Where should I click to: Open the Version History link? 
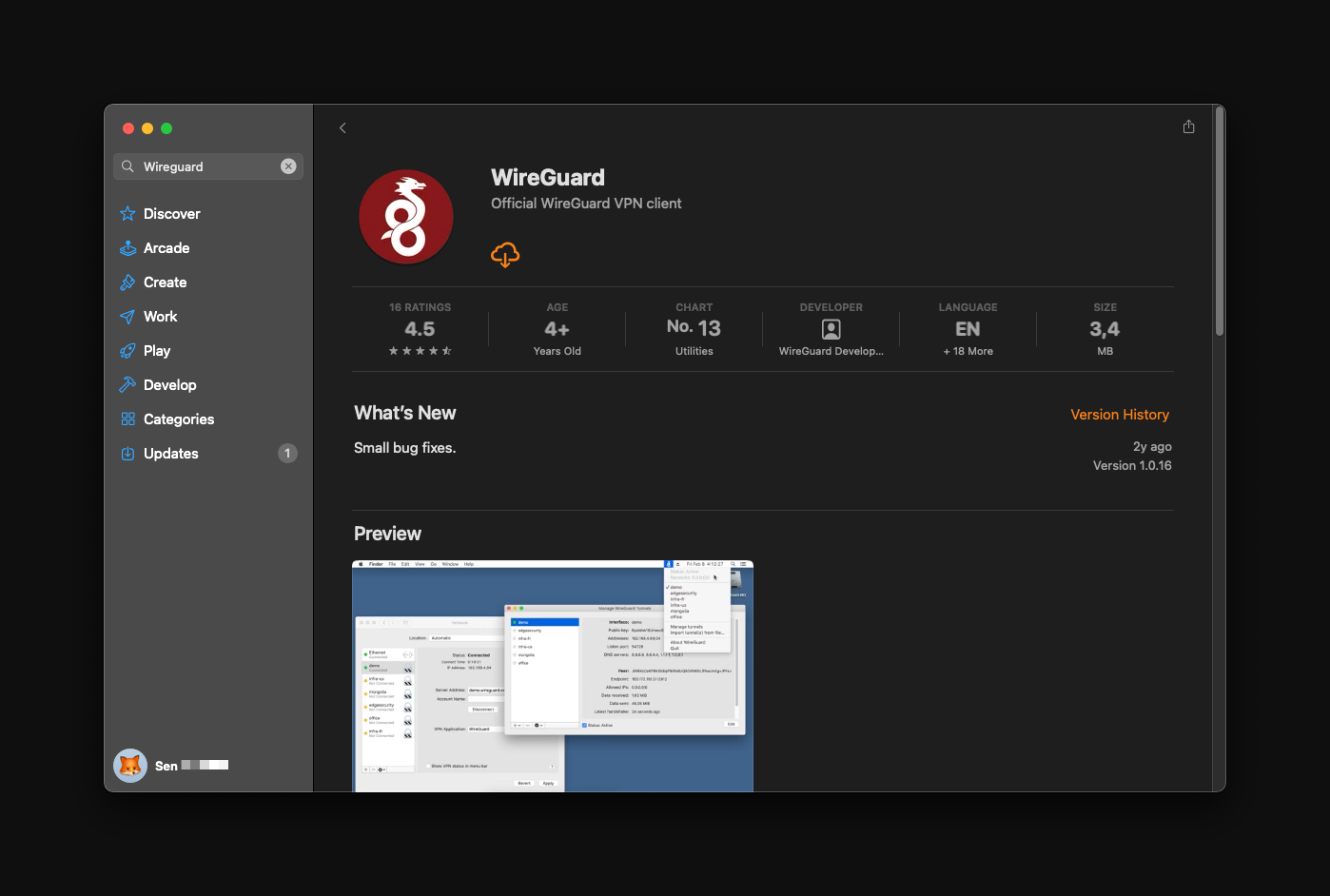pos(1120,415)
